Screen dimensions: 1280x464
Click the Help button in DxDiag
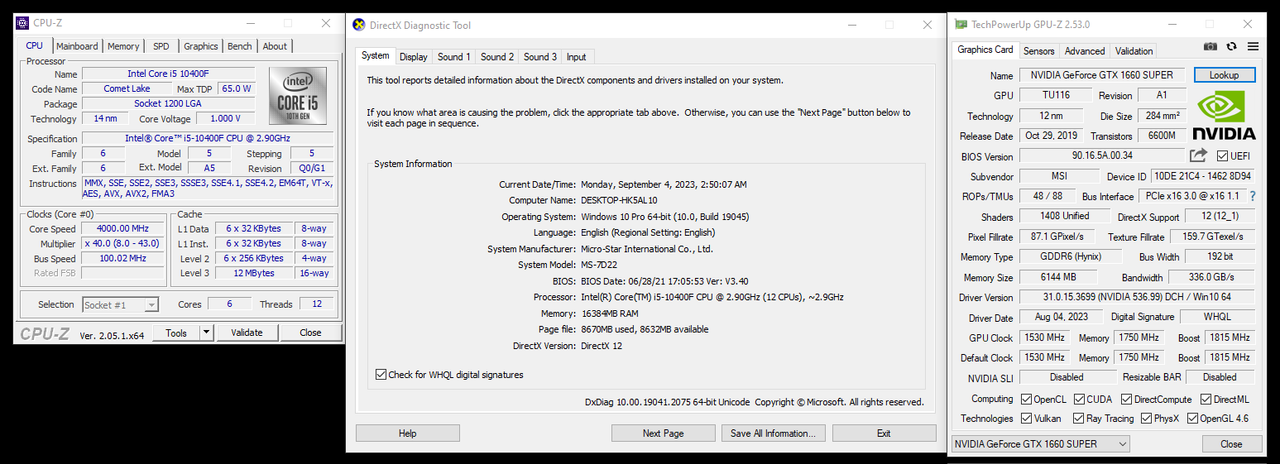[408, 433]
